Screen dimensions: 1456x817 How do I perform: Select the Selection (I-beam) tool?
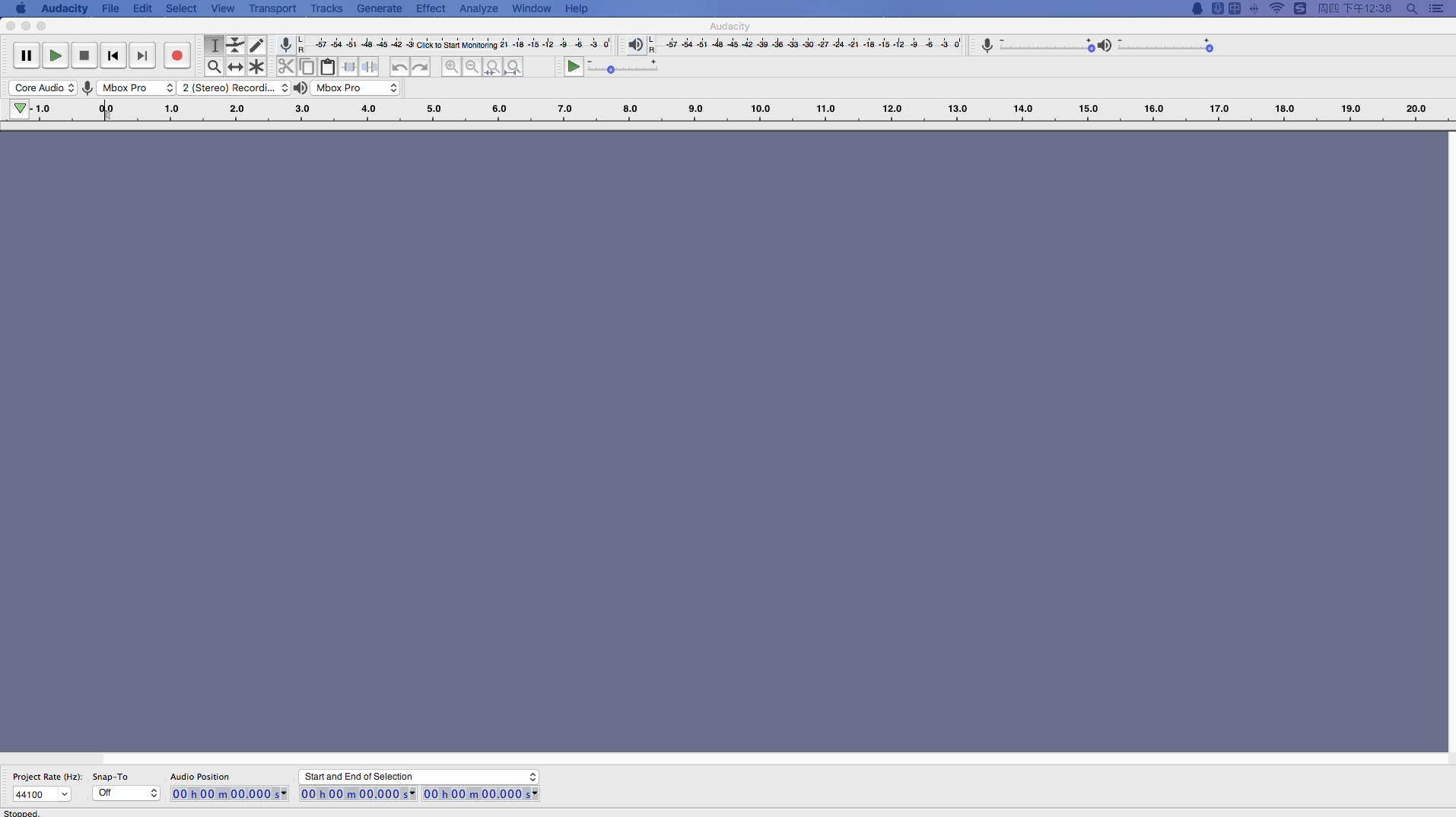point(215,46)
